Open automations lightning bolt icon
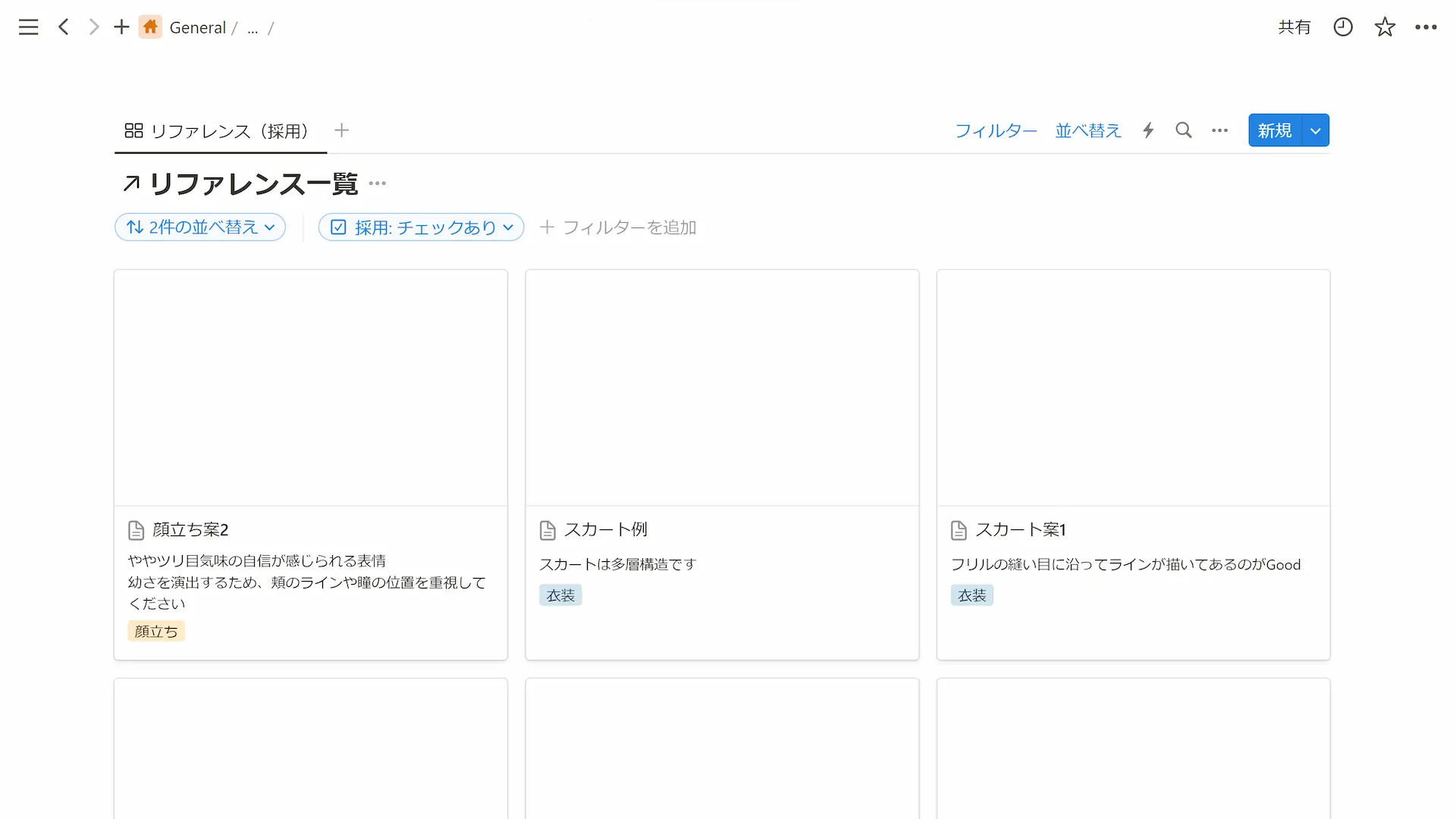The image size is (1456, 819). (1148, 130)
